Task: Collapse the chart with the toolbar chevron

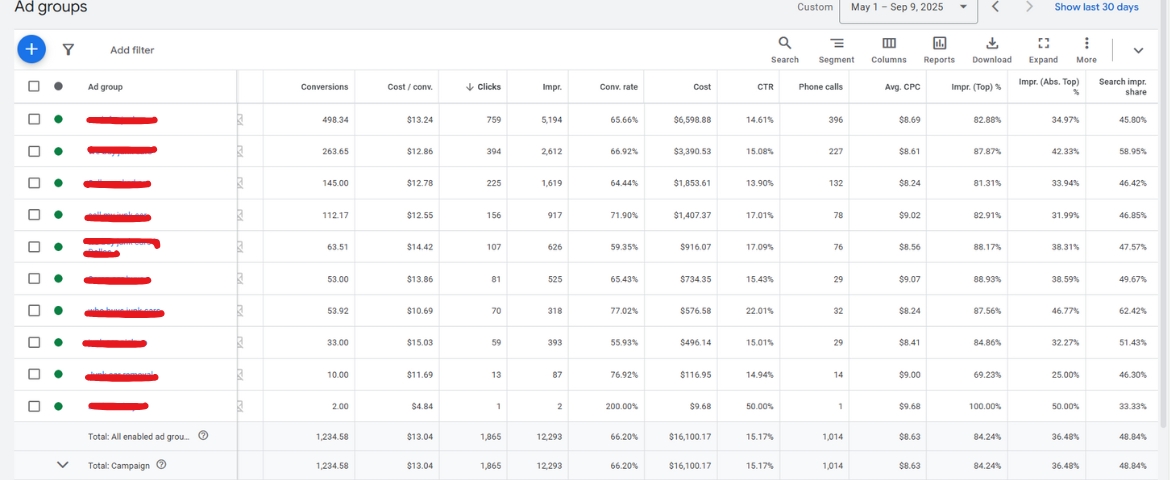Action: tap(1138, 50)
